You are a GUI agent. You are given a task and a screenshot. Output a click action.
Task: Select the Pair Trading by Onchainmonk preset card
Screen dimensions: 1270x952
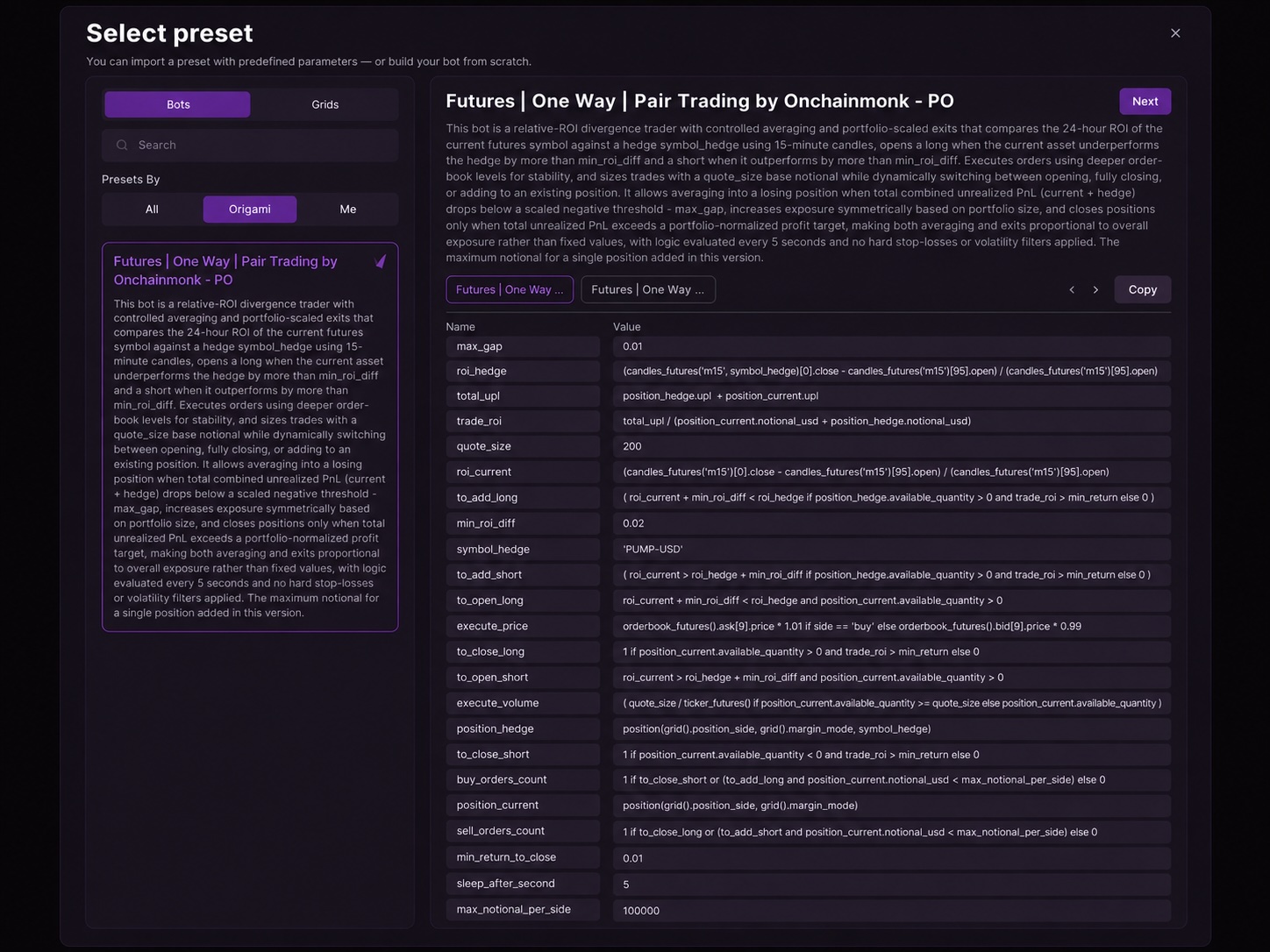(x=250, y=437)
